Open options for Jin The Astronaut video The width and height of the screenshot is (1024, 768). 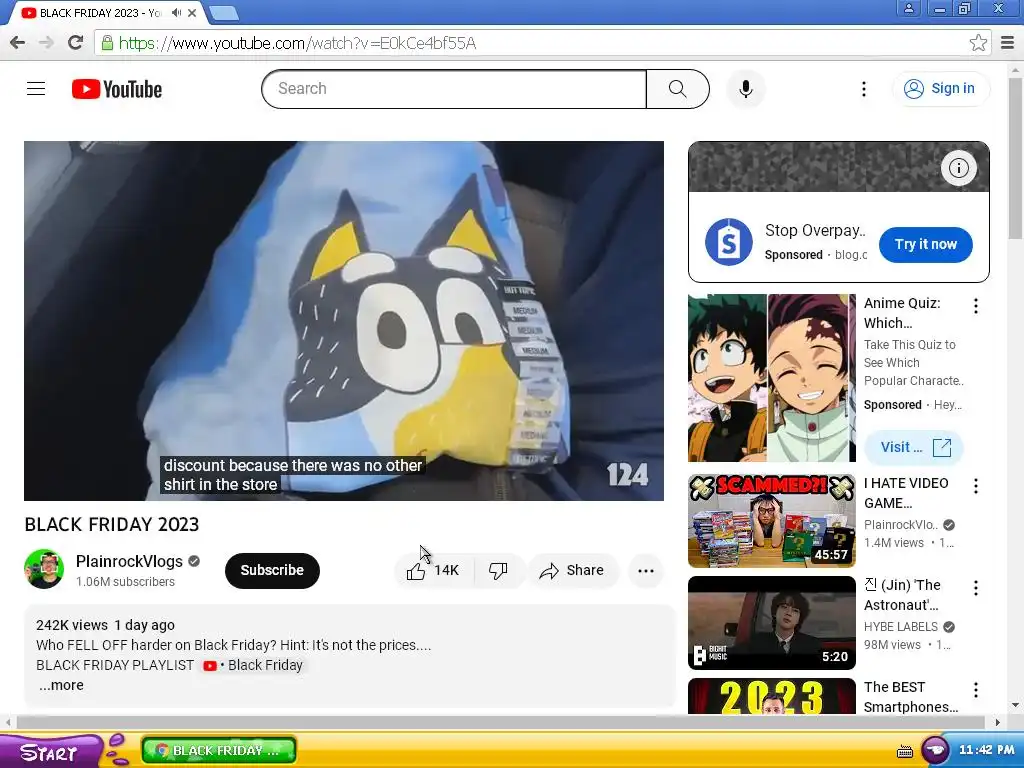pyautogui.click(x=976, y=588)
